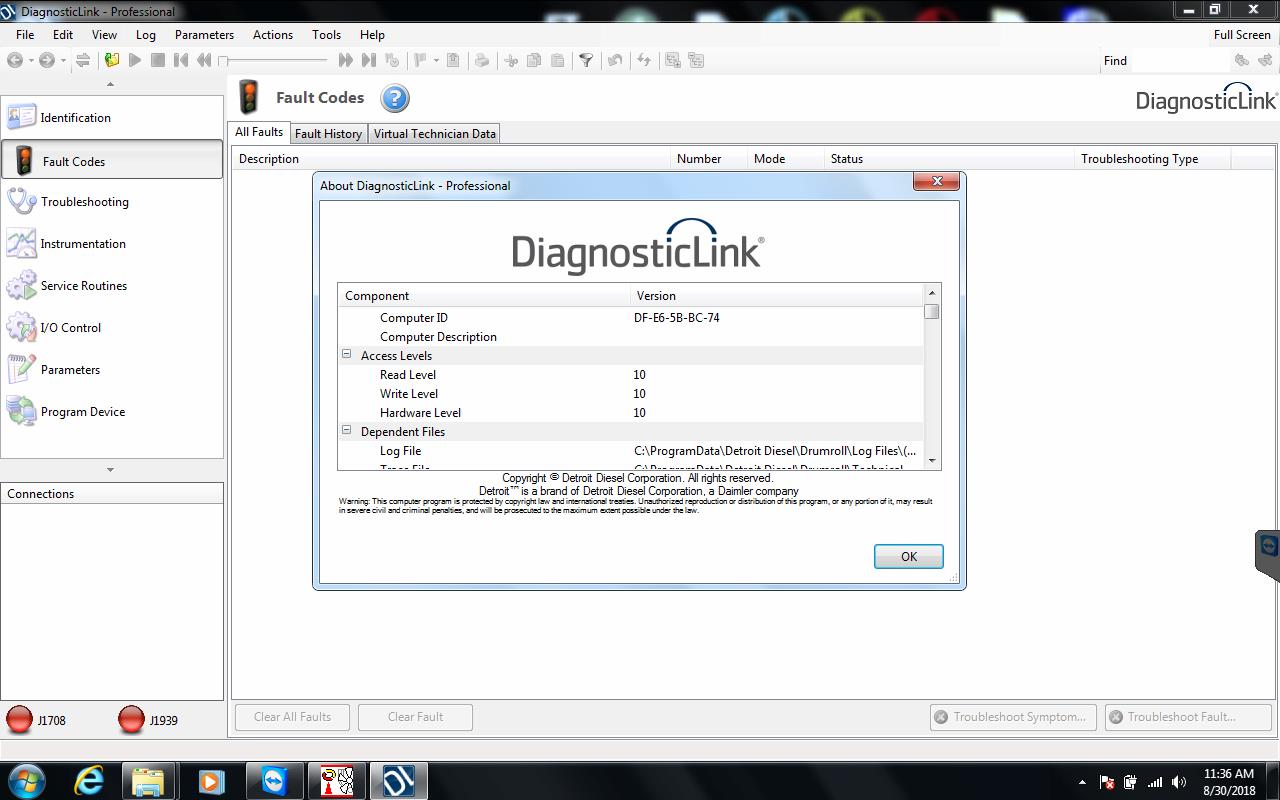Screen dimensions: 1280x800
Task: Click the open log file icon
Action: tap(112, 60)
